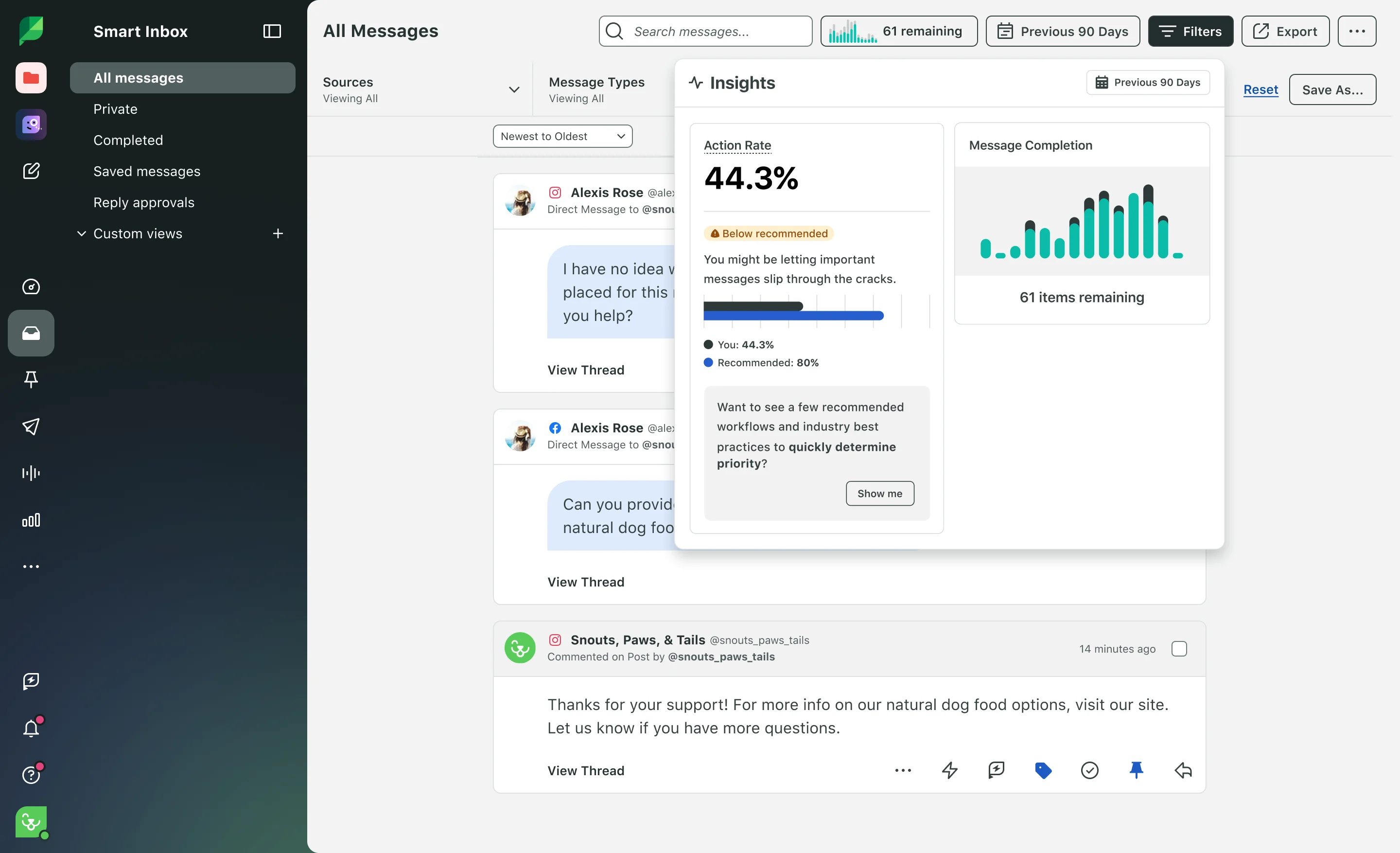Open the dashboard gauge icon in sidebar
This screenshot has height=853, width=1400.
click(31, 287)
